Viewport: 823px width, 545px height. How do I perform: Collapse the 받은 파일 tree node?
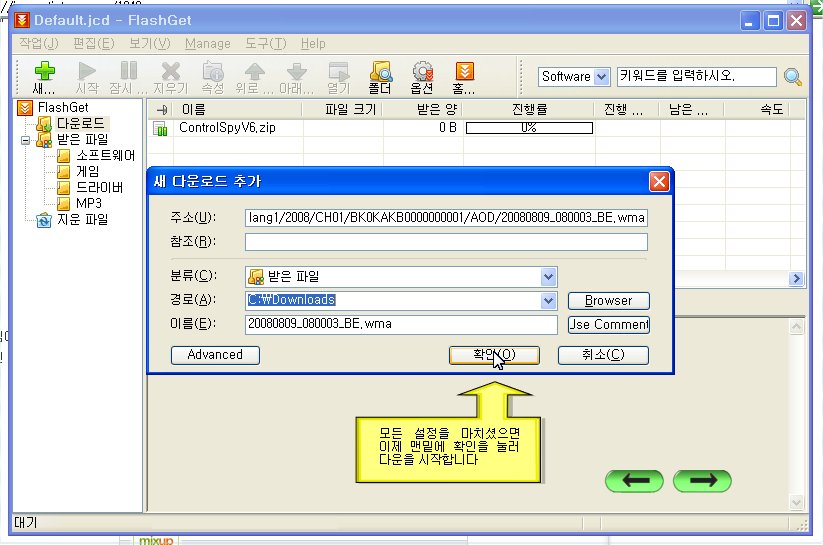tap(25, 141)
